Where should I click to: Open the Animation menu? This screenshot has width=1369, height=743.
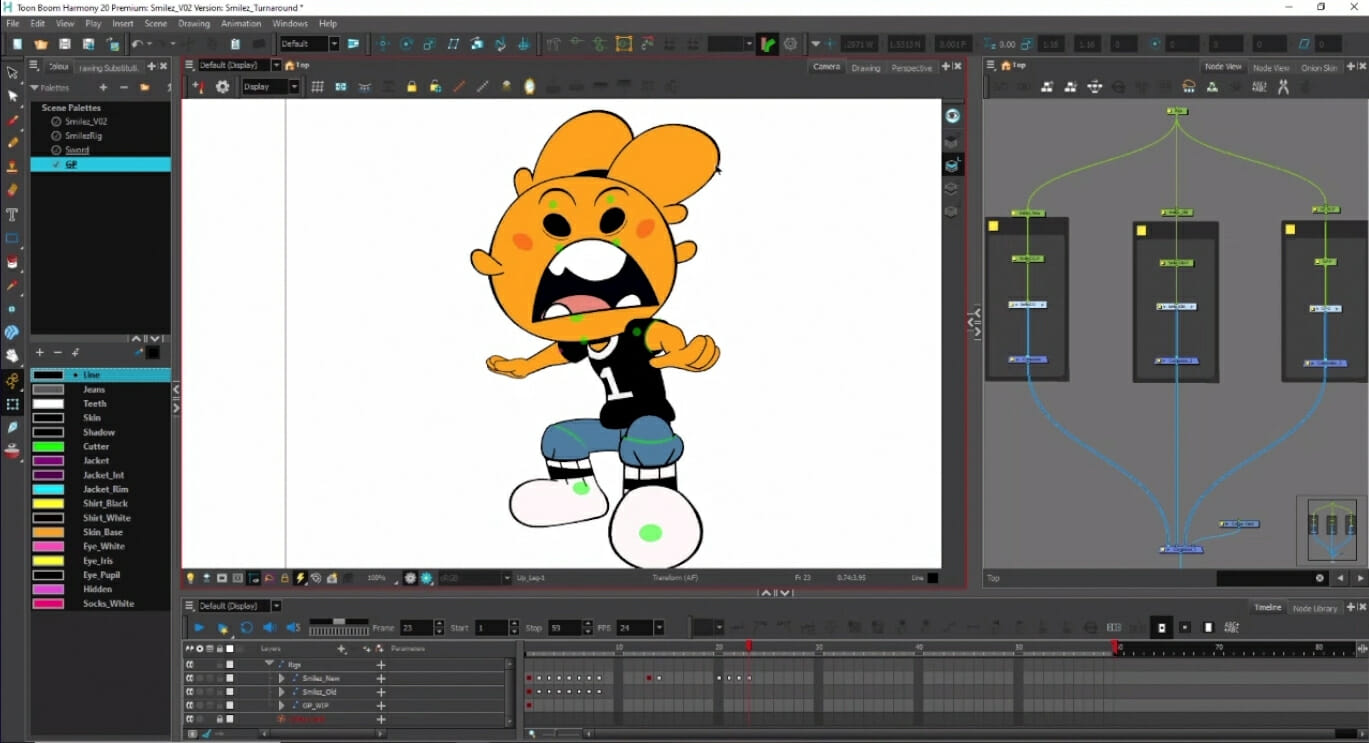(240, 23)
